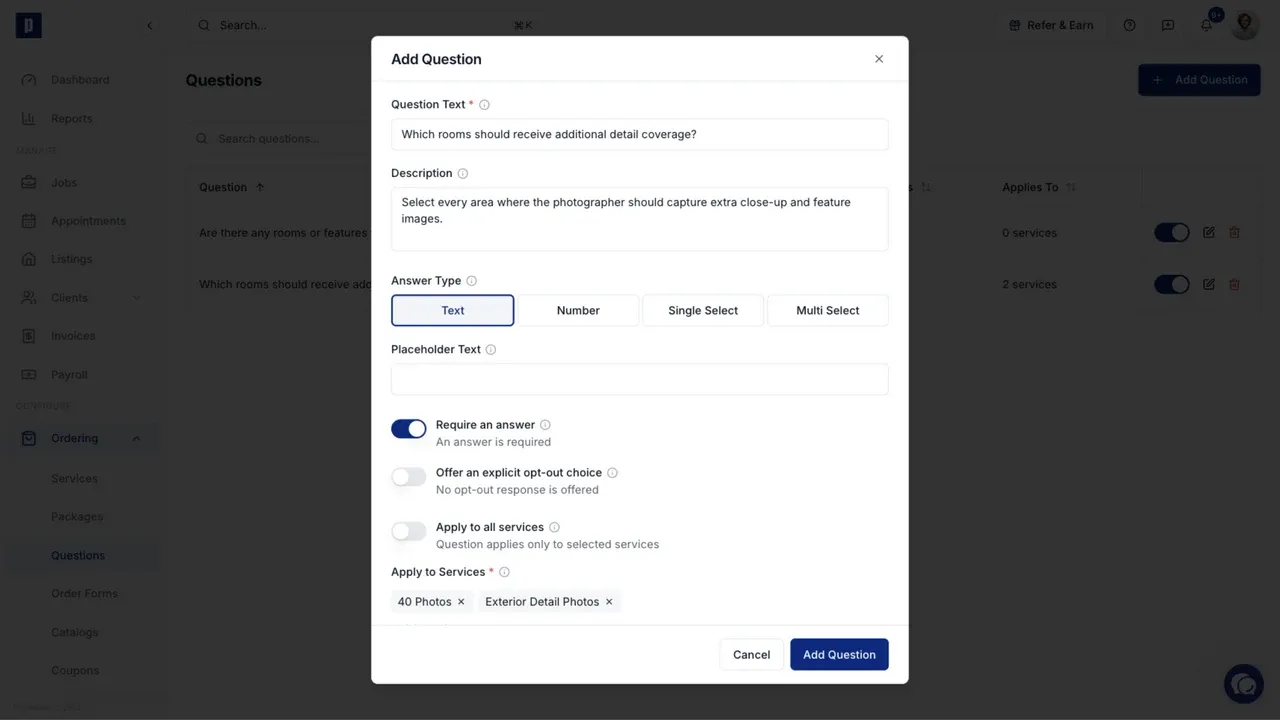1280x720 pixels.
Task: Toggle Require an answer switch
Action: click(x=409, y=429)
